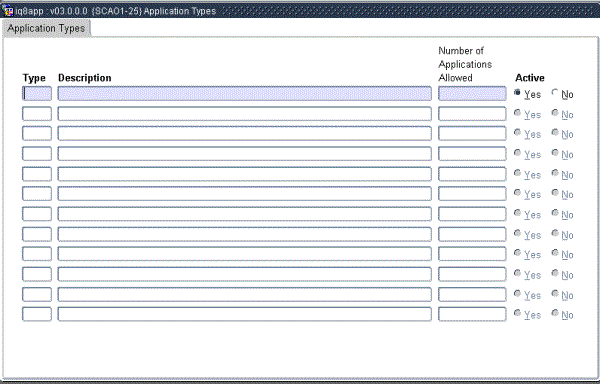
Task: Click the Description field in the last row
Action: click(x=245, y=314)
